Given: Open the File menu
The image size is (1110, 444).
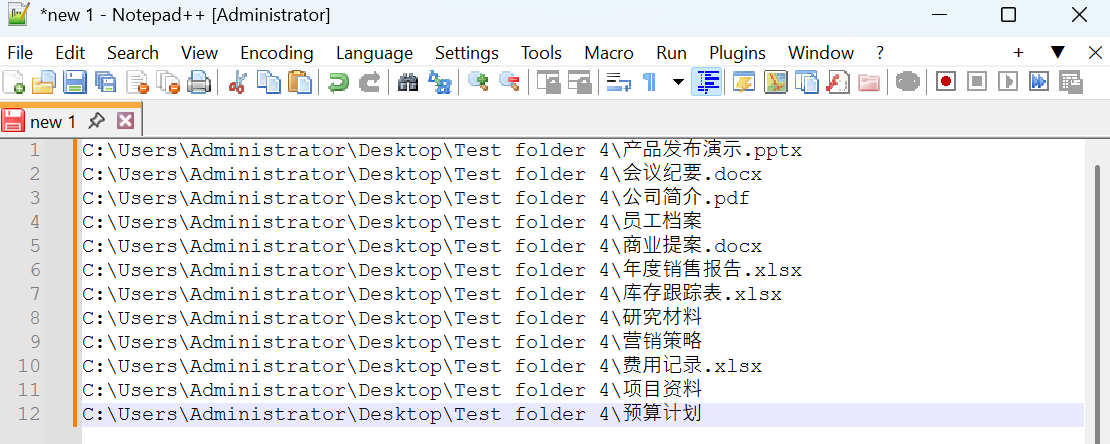Looking at the screenshot, I should pyautogui.click(x=20, y=53).
